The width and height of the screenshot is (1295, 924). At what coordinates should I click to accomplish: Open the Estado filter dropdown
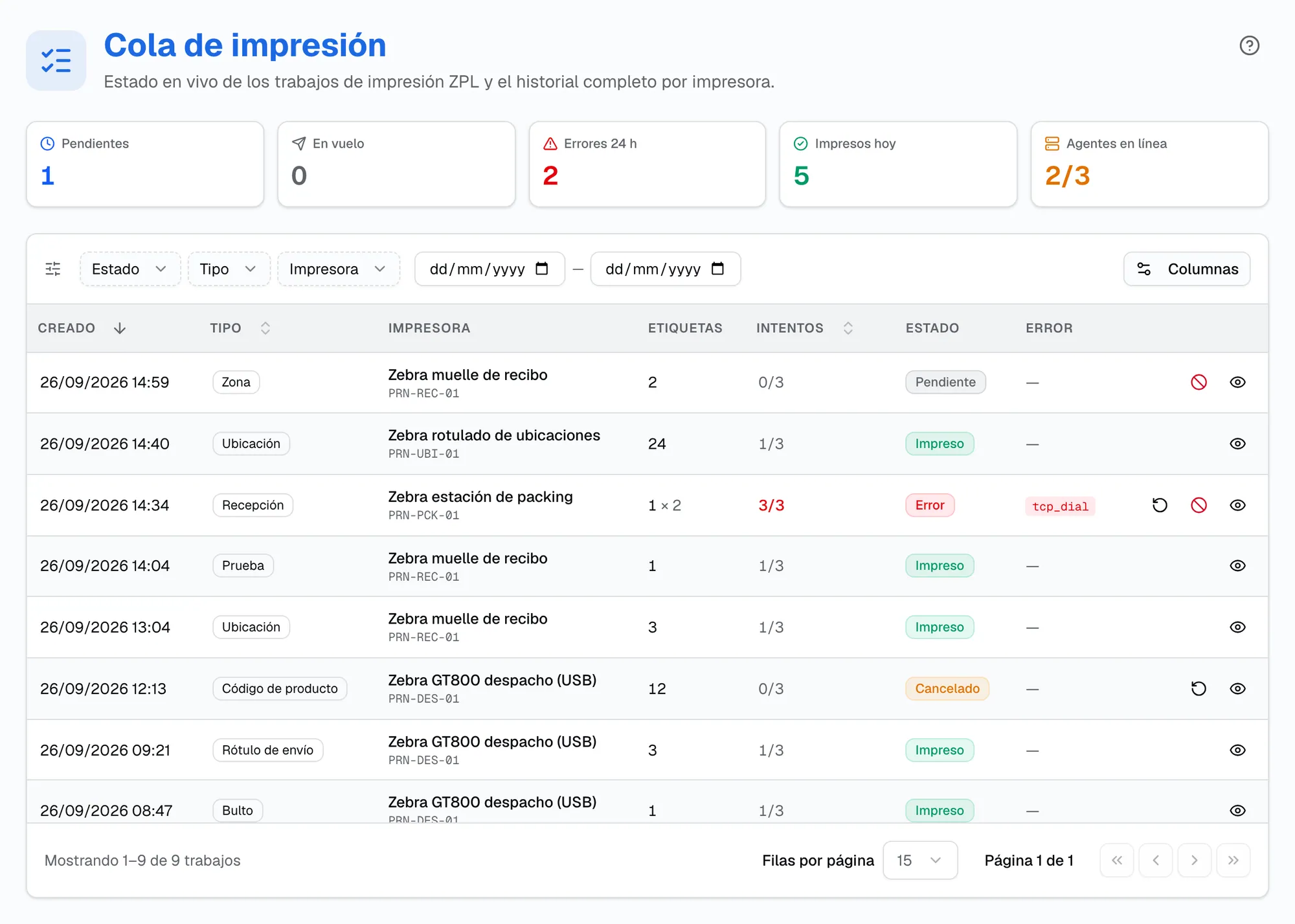click(129, 269)
